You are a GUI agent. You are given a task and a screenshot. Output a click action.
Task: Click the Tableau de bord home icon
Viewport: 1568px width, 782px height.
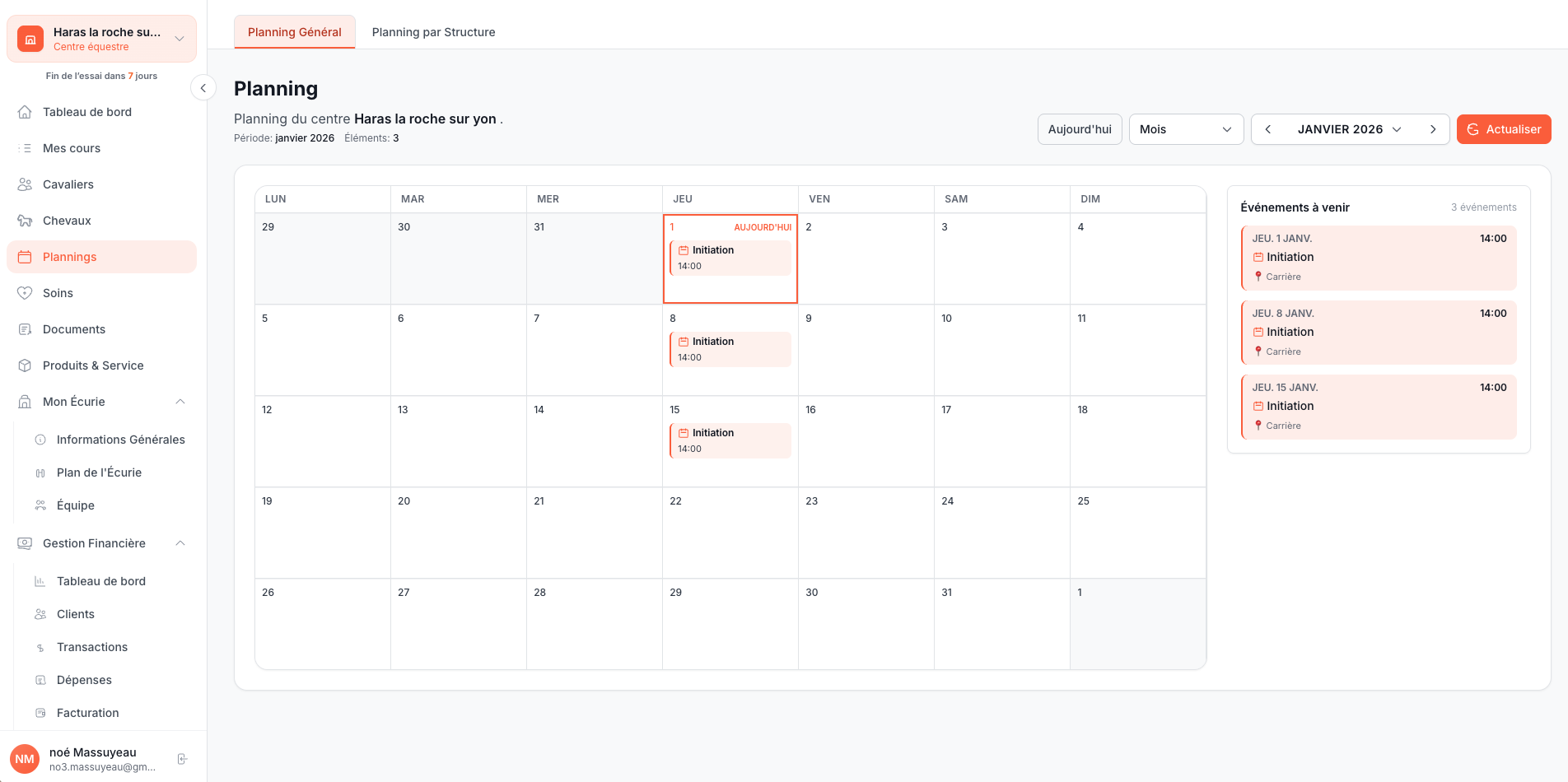25,112
